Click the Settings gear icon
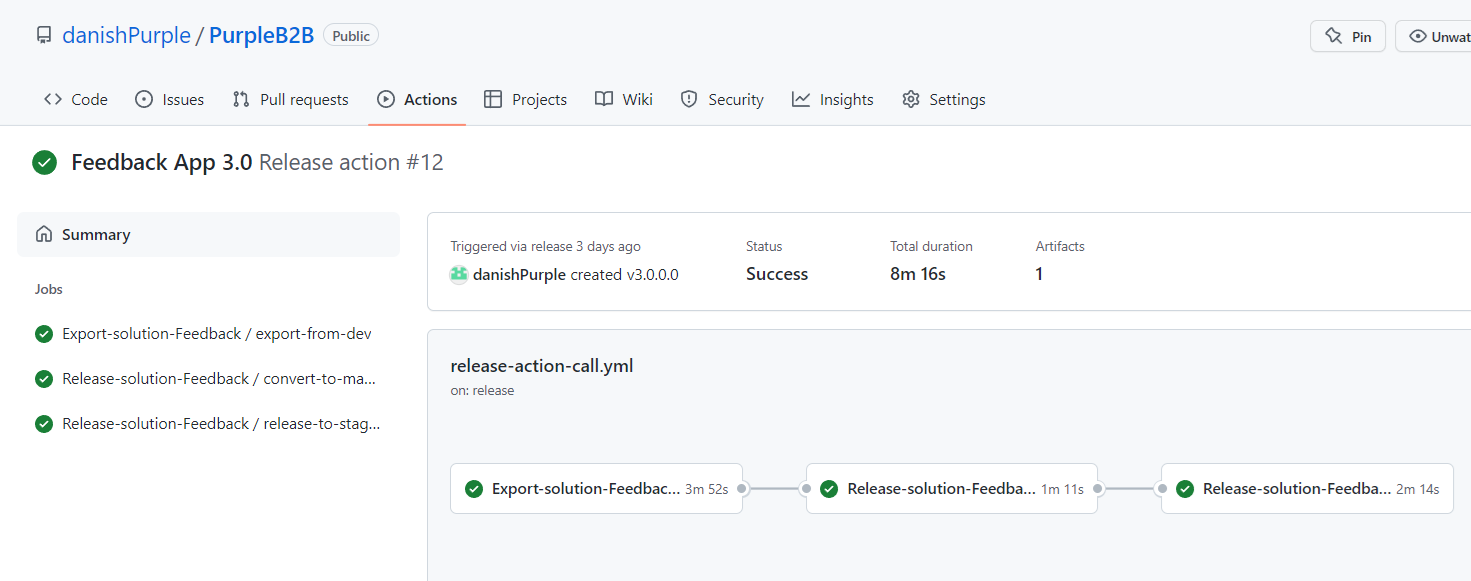 pos(910,100)
